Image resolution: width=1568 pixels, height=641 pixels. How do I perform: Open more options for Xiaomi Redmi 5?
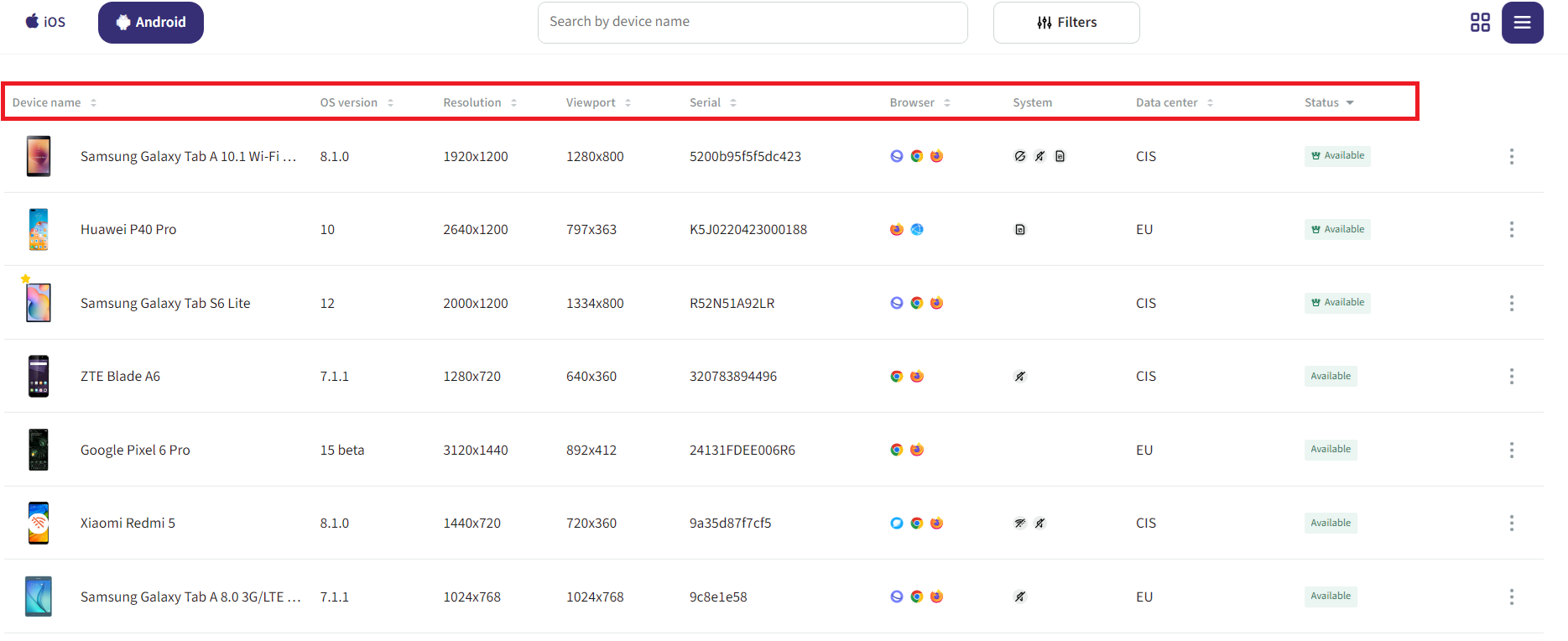click(x=1512, y=523)
